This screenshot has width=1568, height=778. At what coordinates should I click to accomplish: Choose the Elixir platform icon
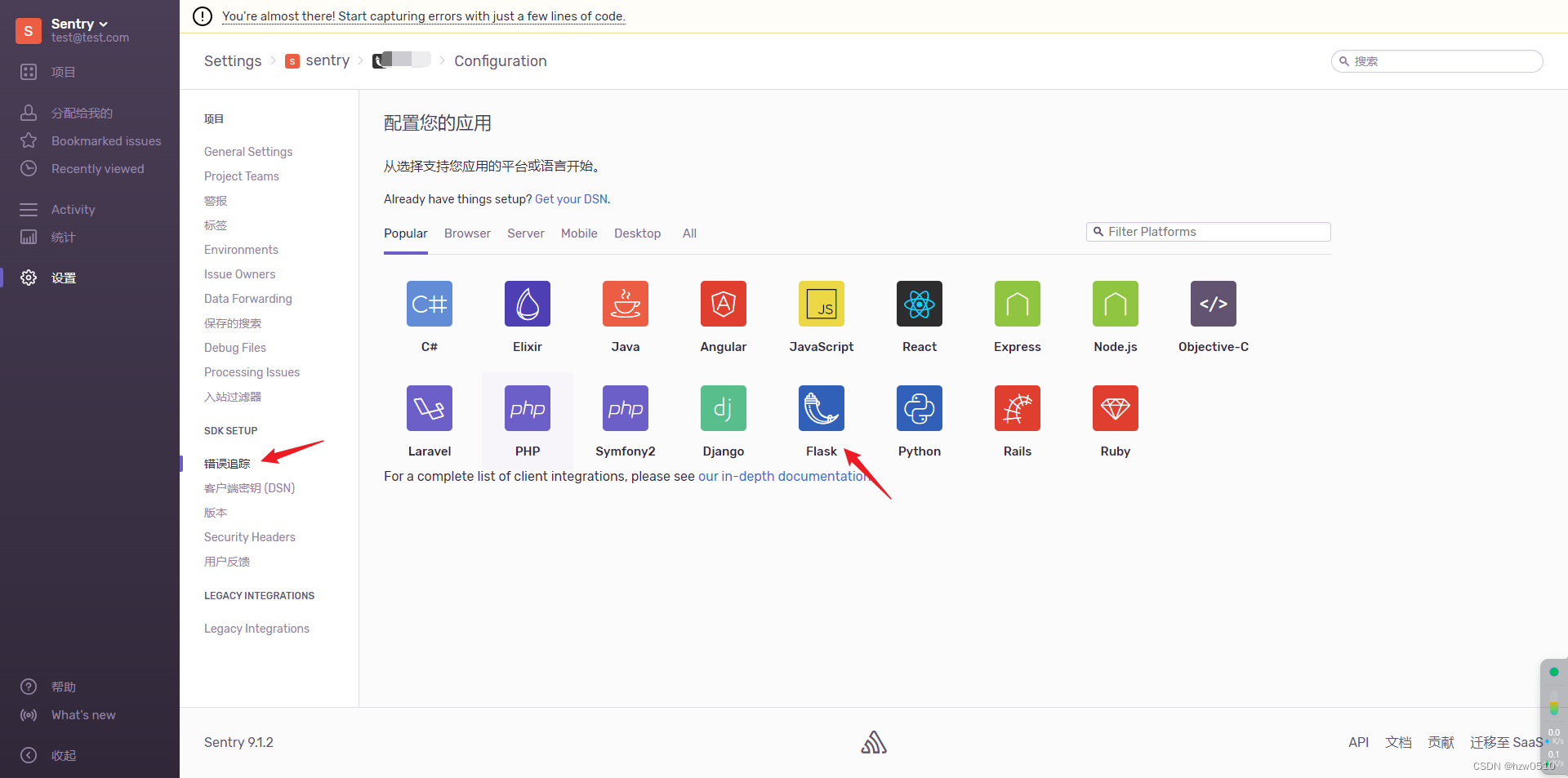point(528,304)
